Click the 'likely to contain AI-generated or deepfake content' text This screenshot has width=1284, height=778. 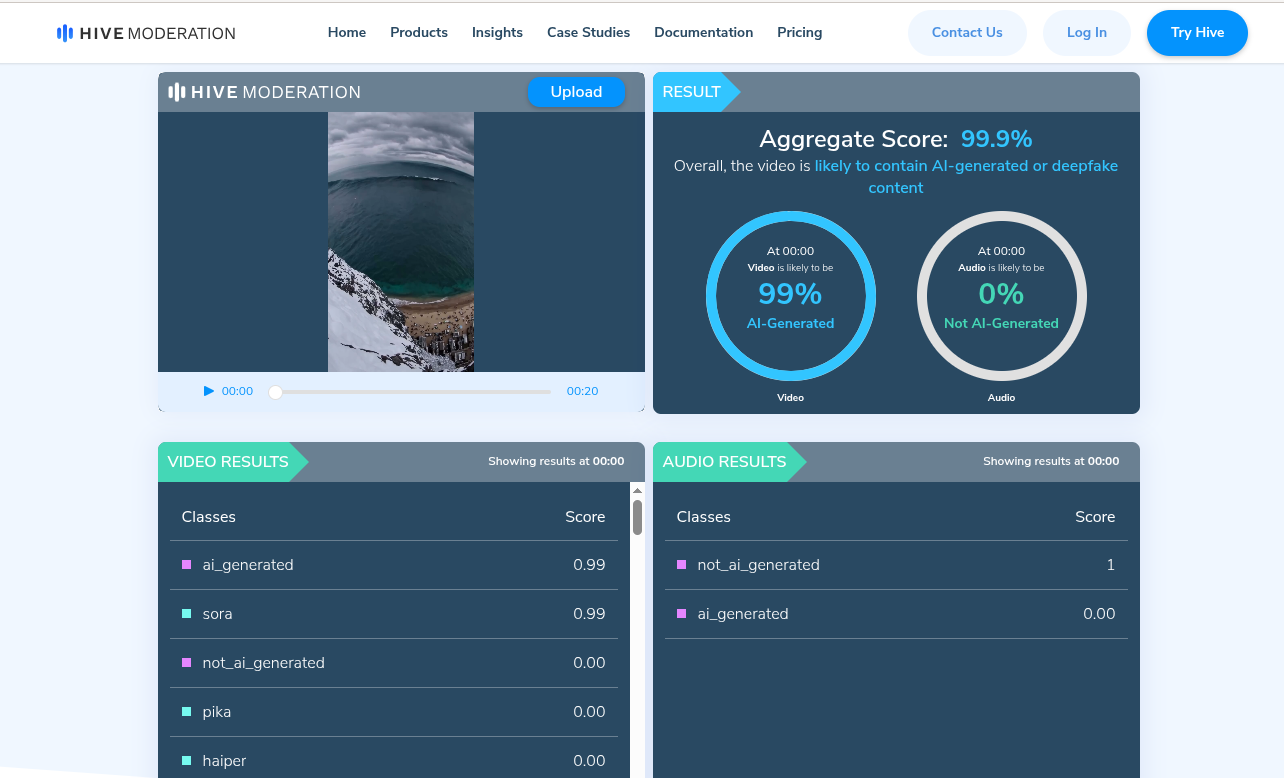click(x=966, y=177)
